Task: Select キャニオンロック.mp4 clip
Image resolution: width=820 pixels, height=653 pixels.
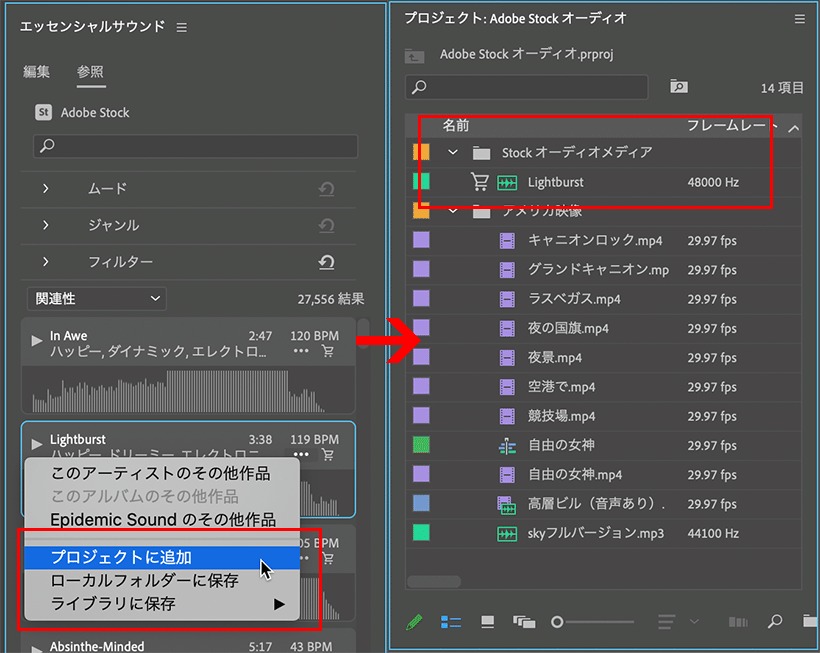Action: click(x=595, y=240)
